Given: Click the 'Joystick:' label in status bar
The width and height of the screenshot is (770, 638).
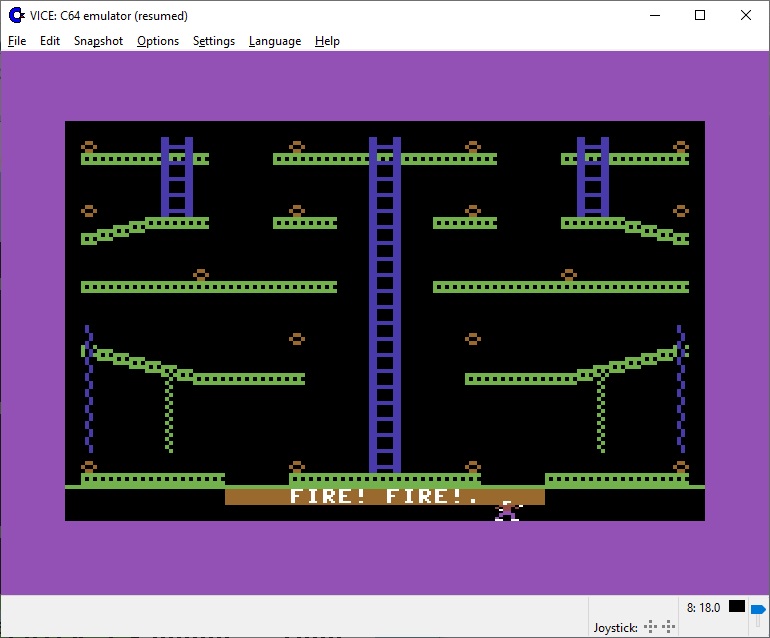Looking at the screenshot, I should 615,628.
